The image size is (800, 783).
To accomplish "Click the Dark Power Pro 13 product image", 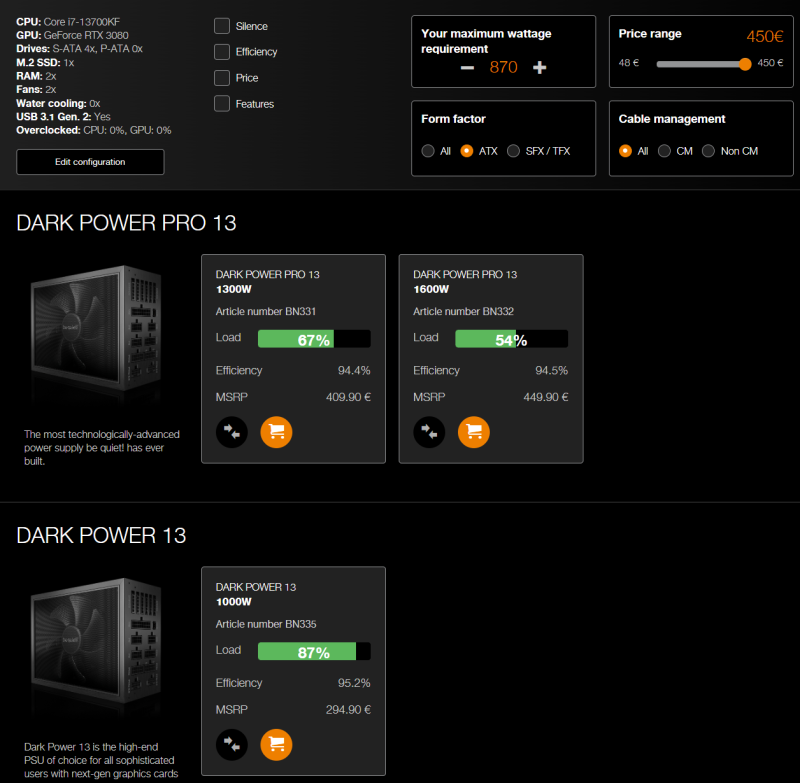I will 97,329.
